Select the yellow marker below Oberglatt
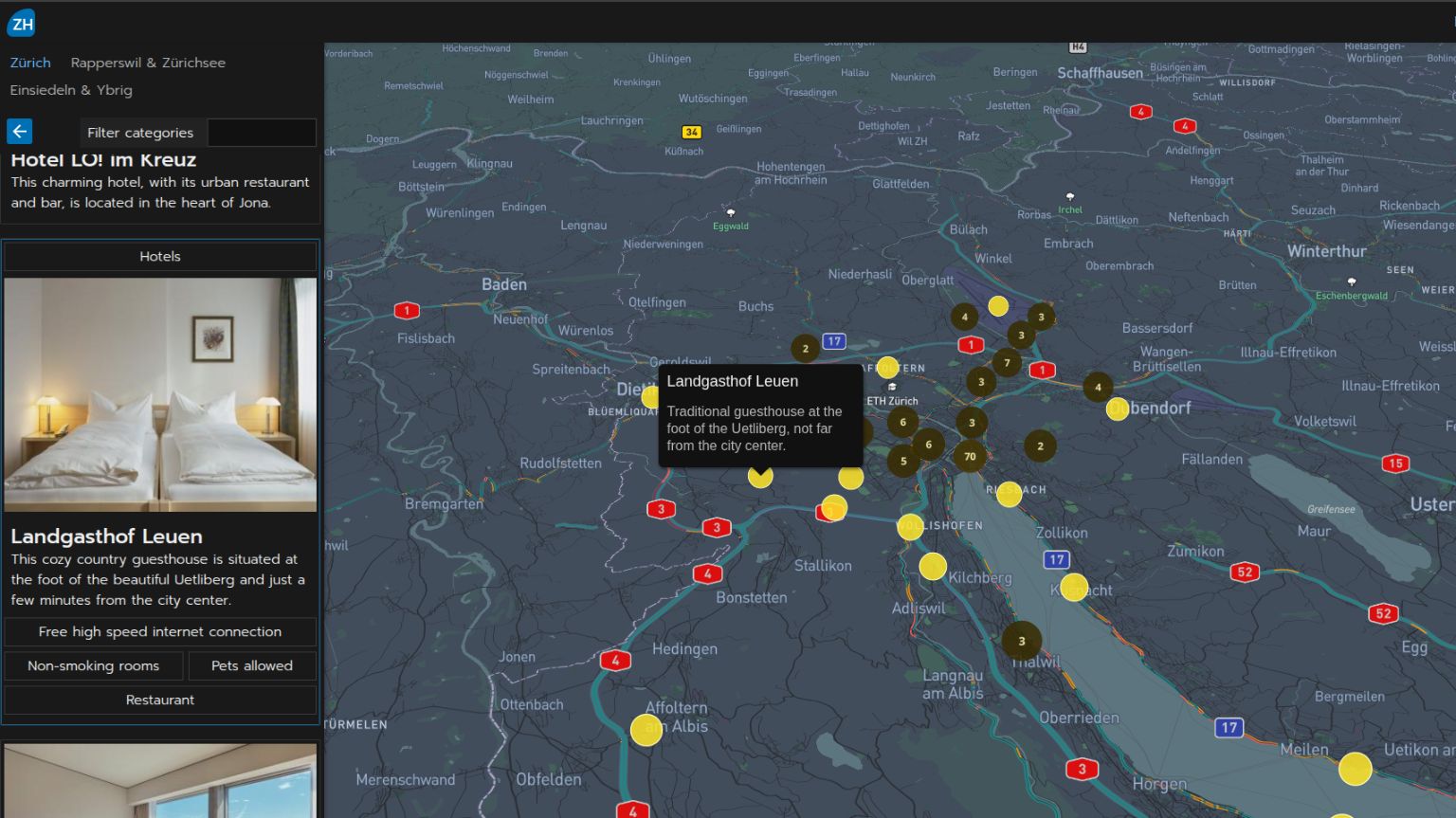Viewport: 1456px width, 818px height. click(998, 305)
